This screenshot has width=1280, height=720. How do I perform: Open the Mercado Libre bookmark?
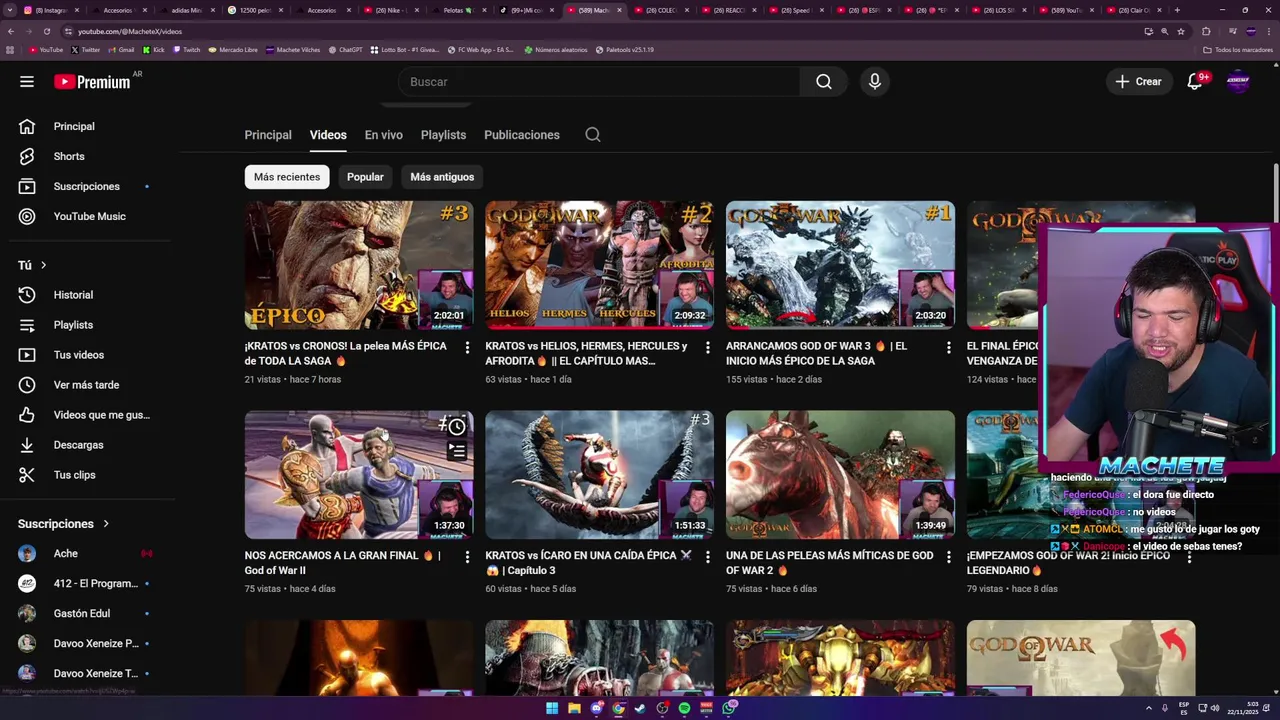(232, 49)
